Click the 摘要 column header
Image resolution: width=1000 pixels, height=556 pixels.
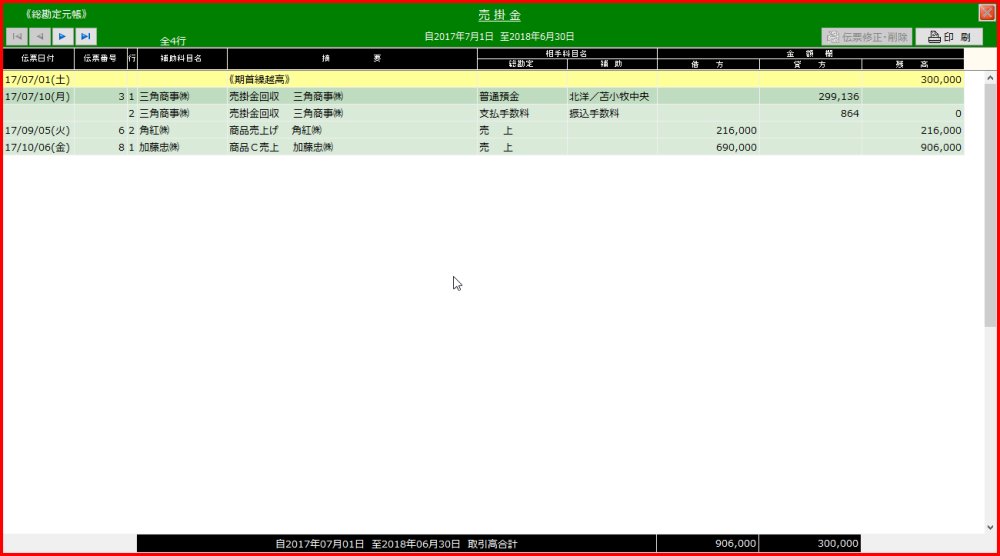(351, 59)
